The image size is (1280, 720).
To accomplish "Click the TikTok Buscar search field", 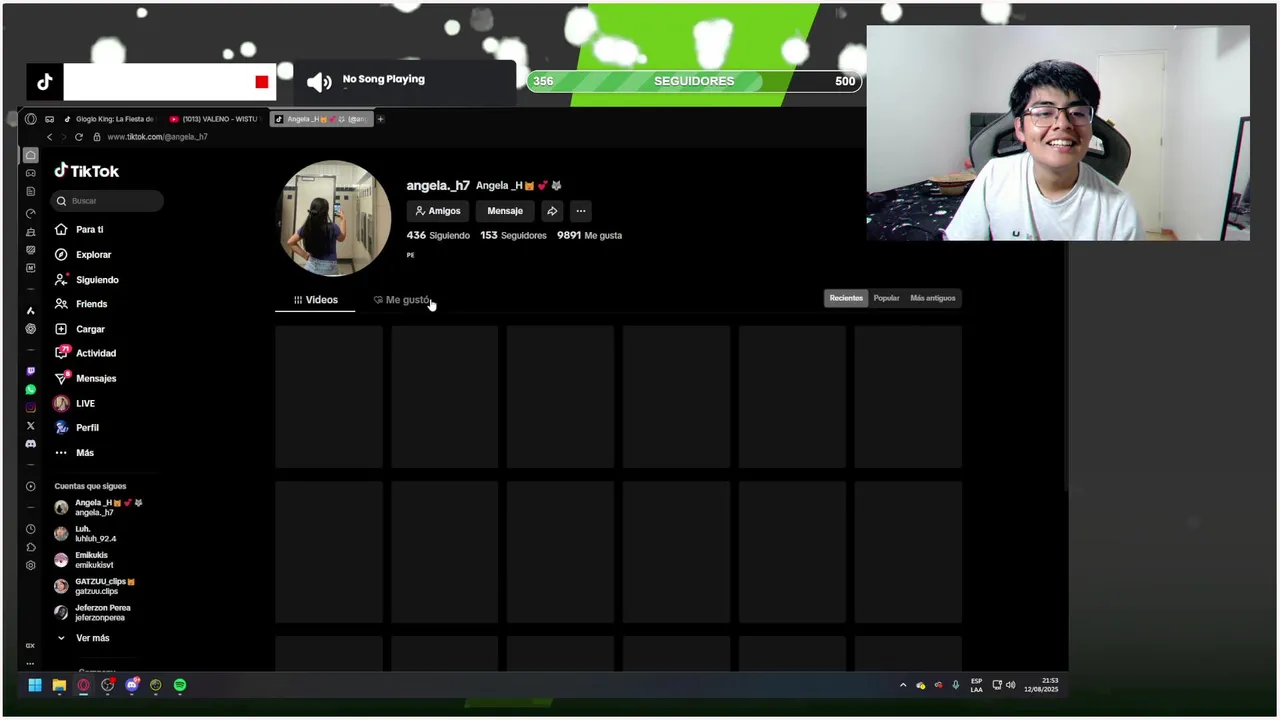I will [107, 201].
